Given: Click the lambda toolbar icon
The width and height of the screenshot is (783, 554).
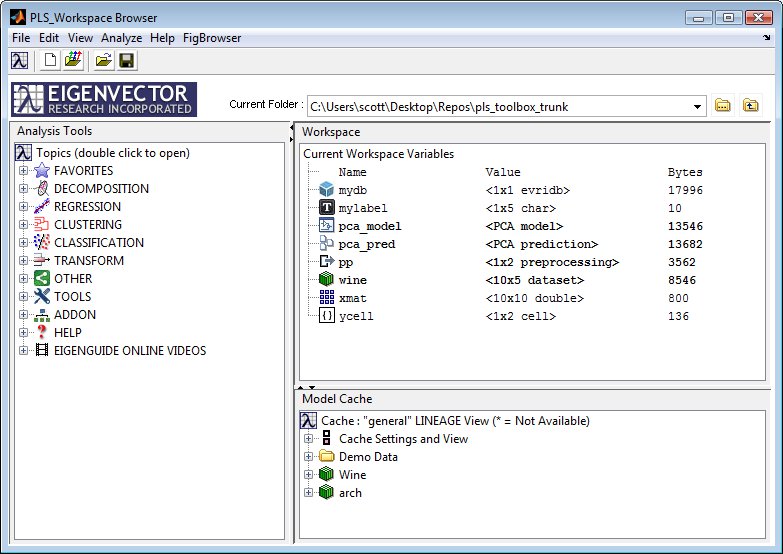Looking at the screenshot, I should click(19, 61).
